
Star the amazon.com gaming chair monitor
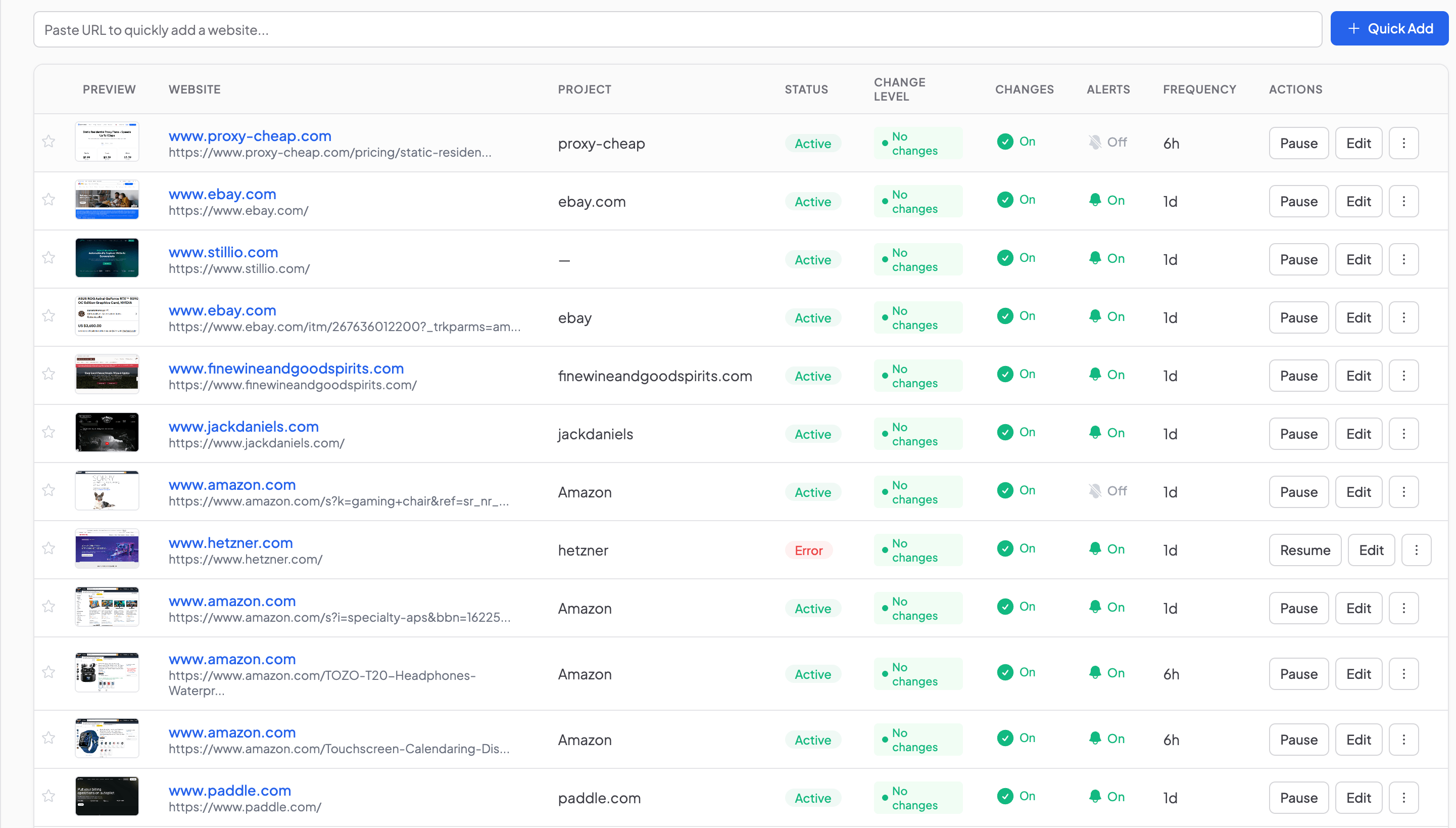coord(48,490)
